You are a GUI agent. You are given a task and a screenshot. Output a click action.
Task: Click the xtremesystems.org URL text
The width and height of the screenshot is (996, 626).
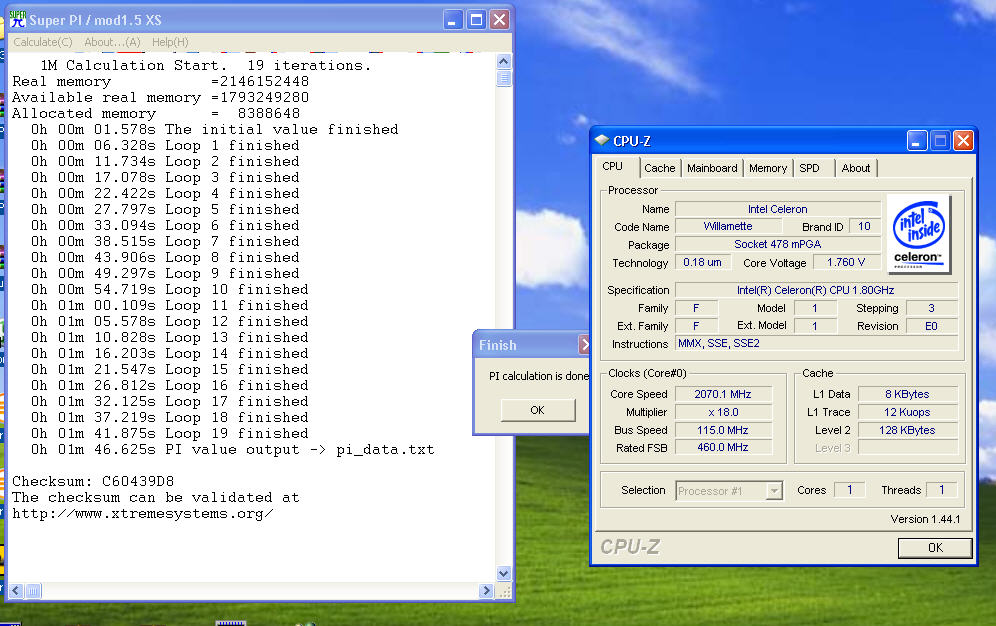coord(143,514)
